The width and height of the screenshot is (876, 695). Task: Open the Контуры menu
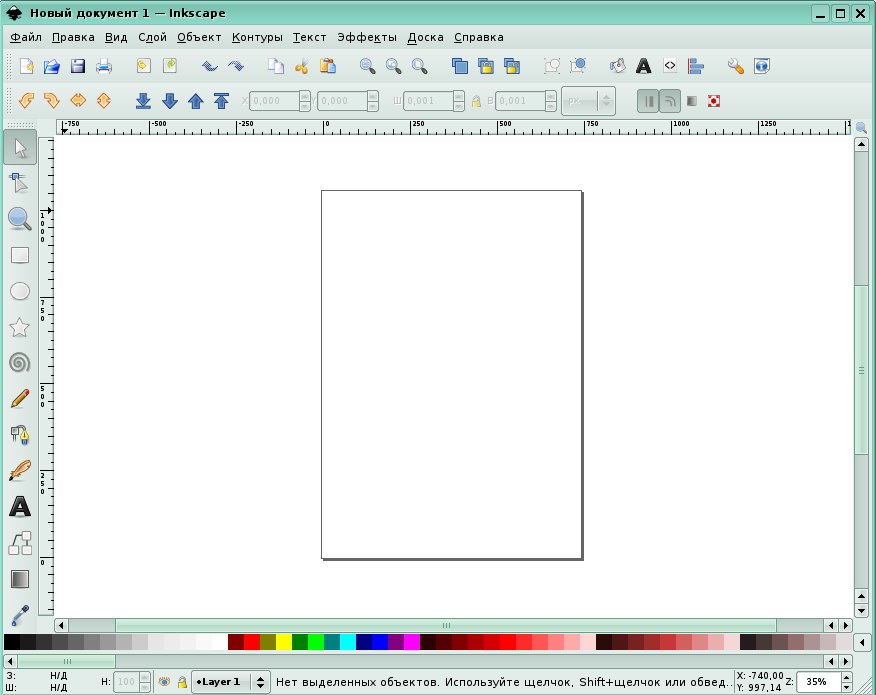257,37
